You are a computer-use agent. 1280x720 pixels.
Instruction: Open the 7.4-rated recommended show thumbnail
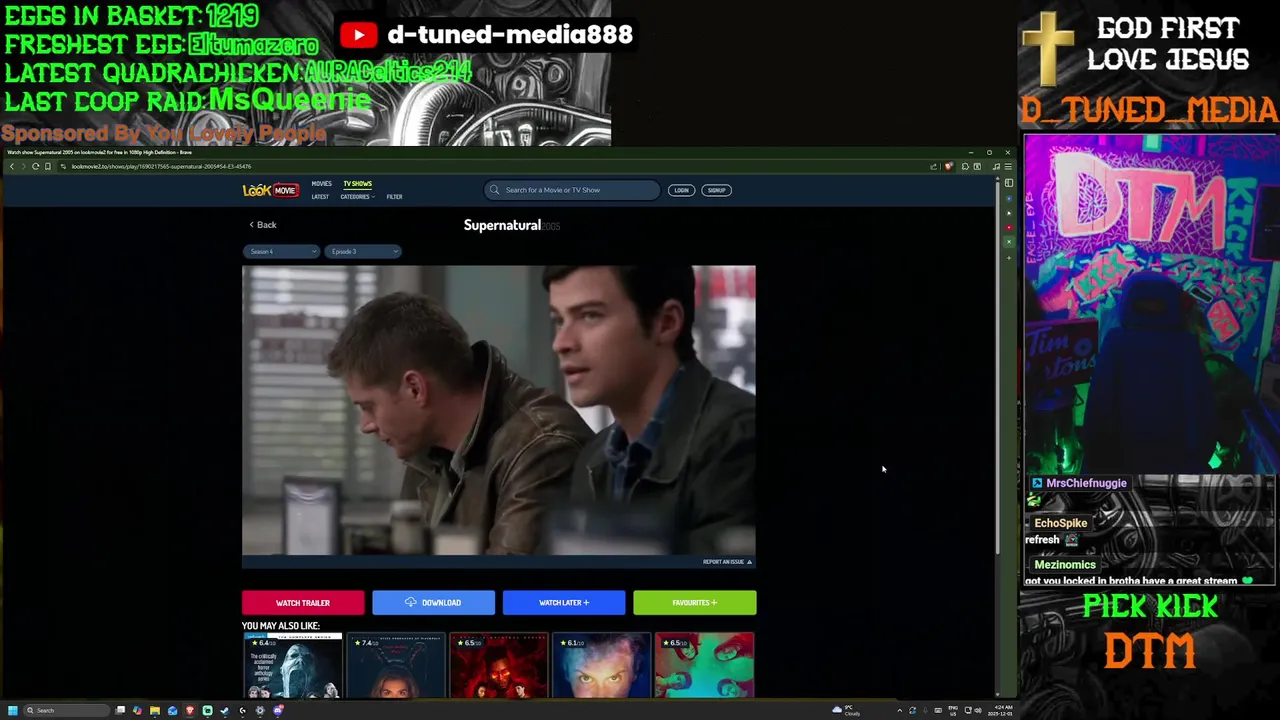pyautogui.click(x=396, y=665)
